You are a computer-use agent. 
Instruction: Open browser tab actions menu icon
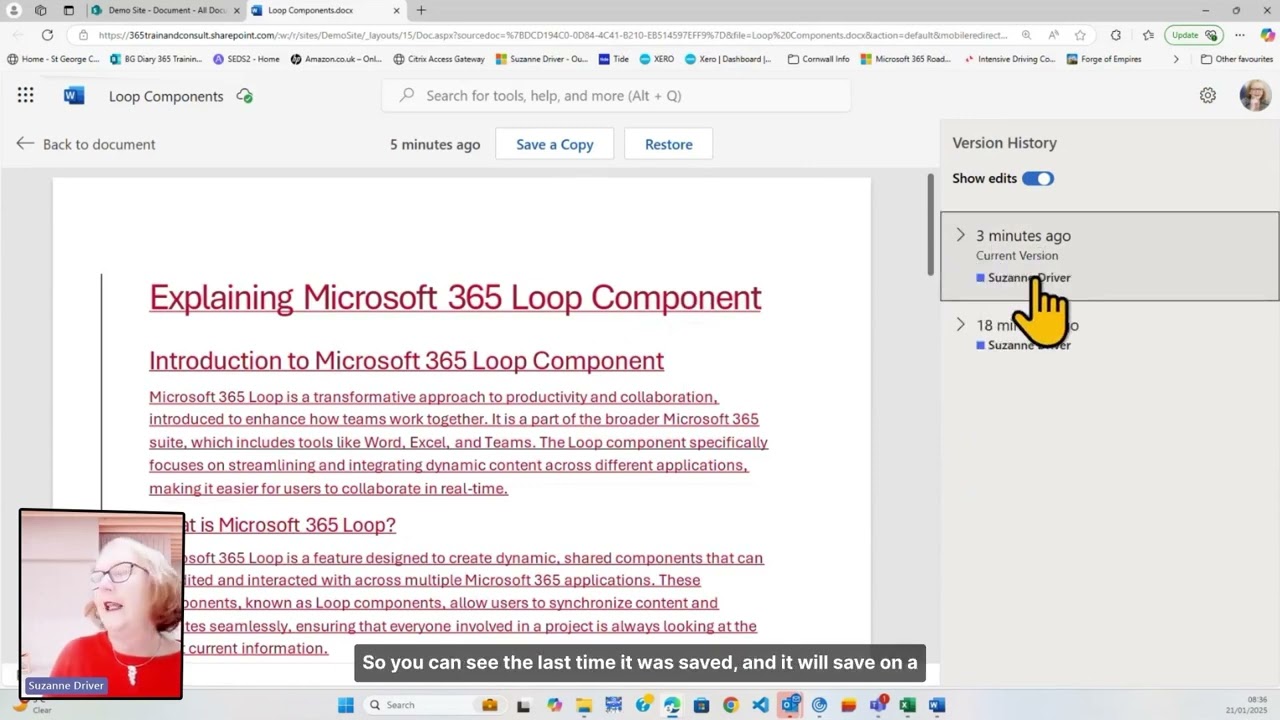pyautogui.click(x=68, y=10)
